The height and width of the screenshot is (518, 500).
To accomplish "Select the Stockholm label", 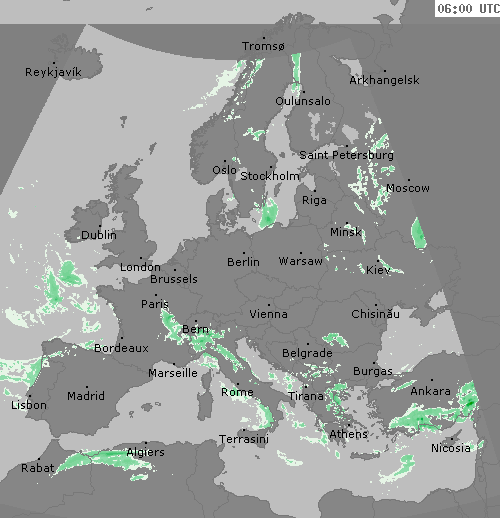I will (270, 176).
